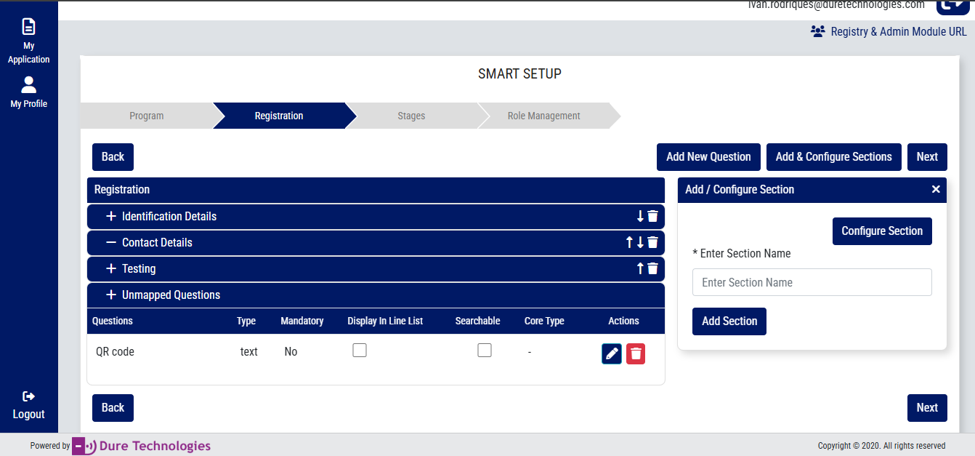Click Add & Configure Sections button

833,157
